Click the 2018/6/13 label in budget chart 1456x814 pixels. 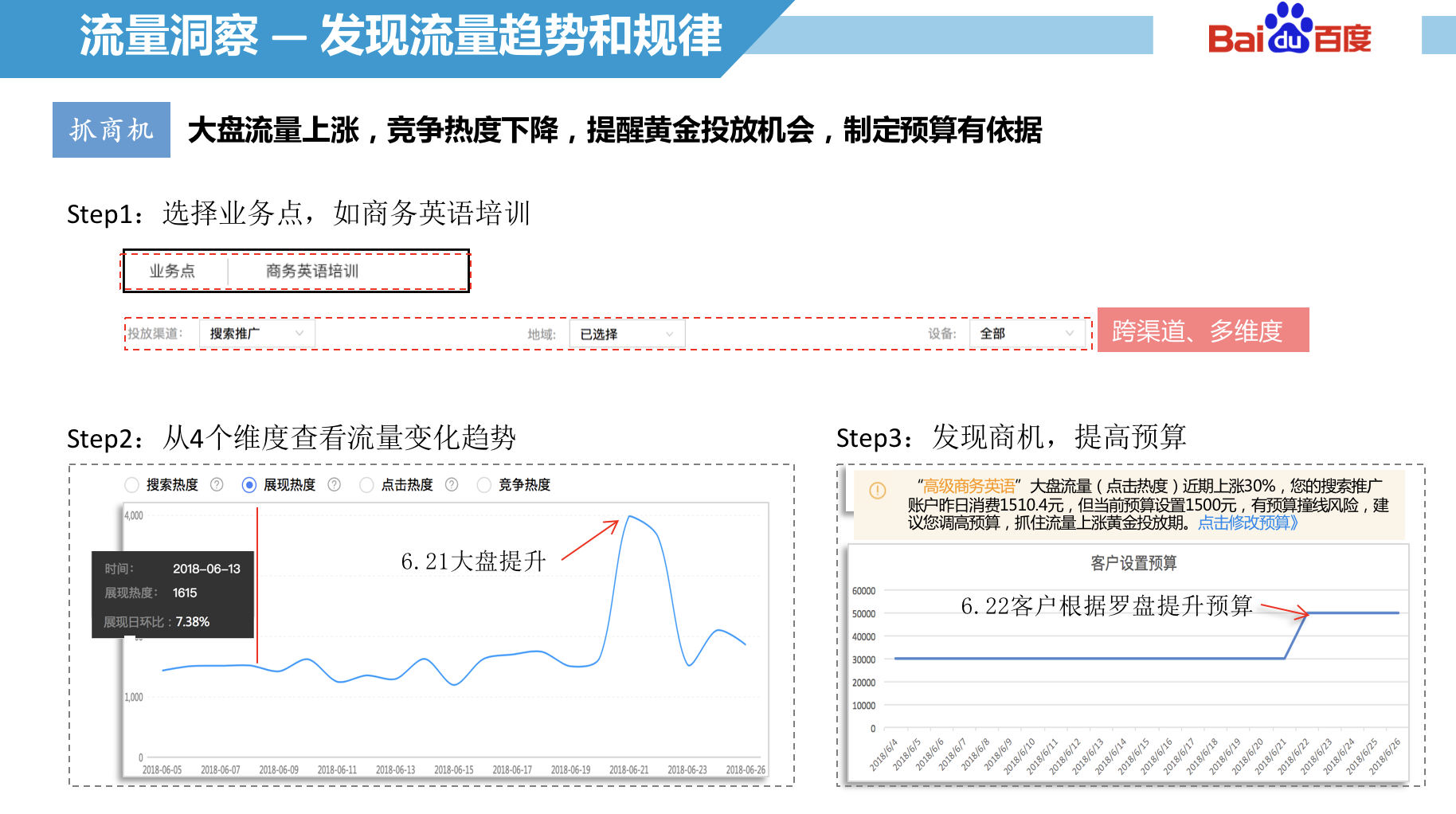[x=1088, y=756]
